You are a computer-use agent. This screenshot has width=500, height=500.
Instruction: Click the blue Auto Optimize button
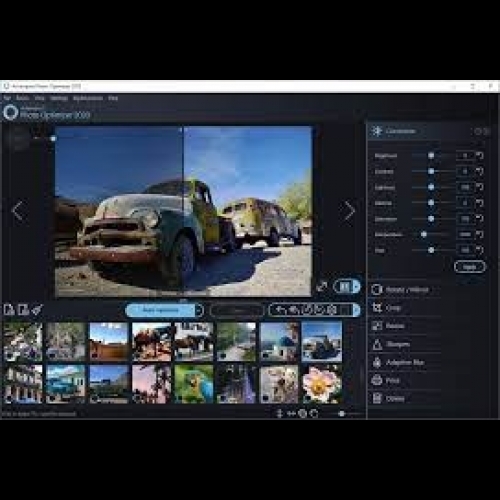click(x=161, y=310)
